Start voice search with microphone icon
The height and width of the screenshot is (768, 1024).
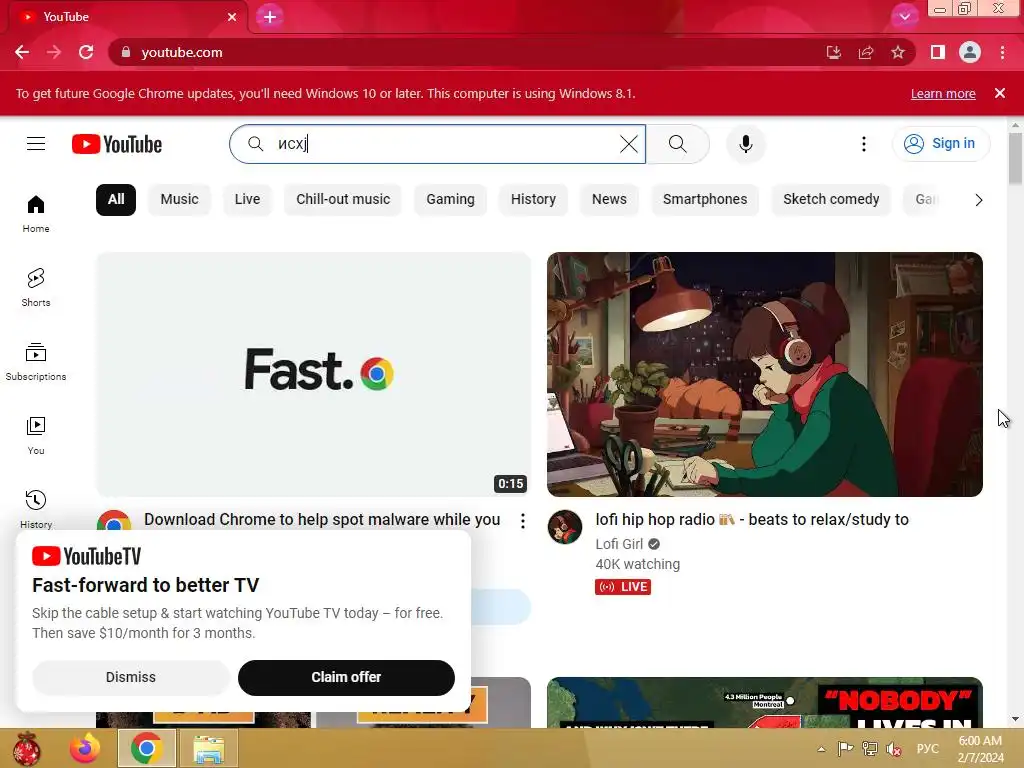(745, 144)
